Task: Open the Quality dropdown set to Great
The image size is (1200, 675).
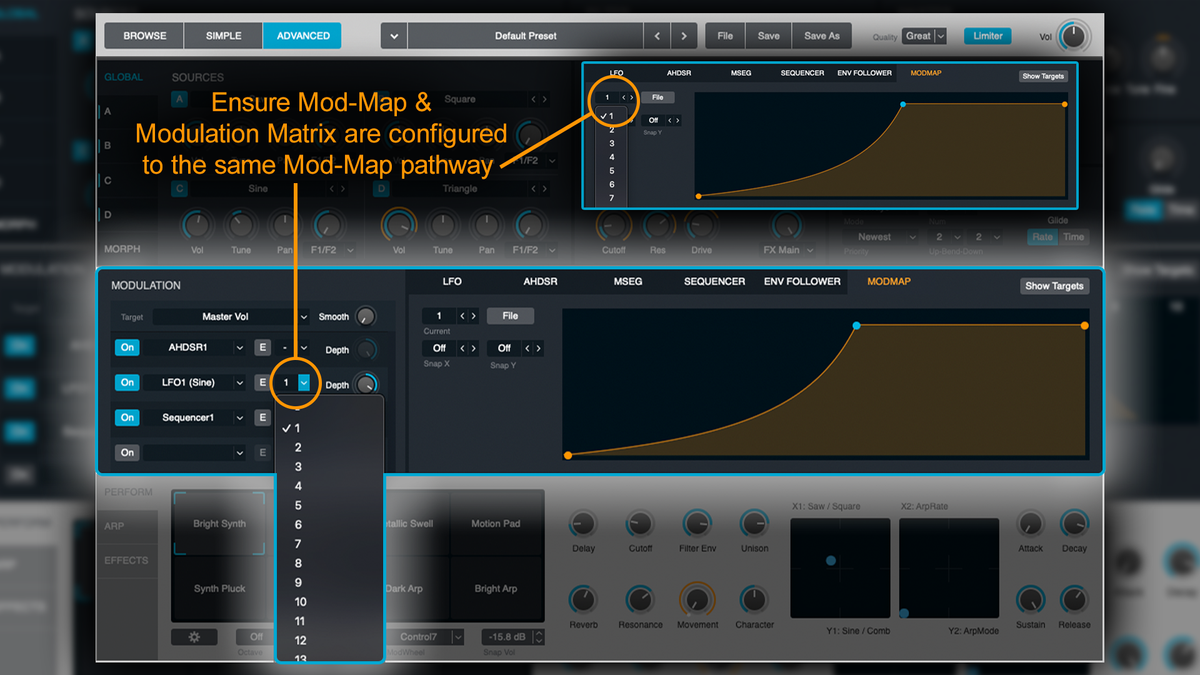Action: [923, 35]
